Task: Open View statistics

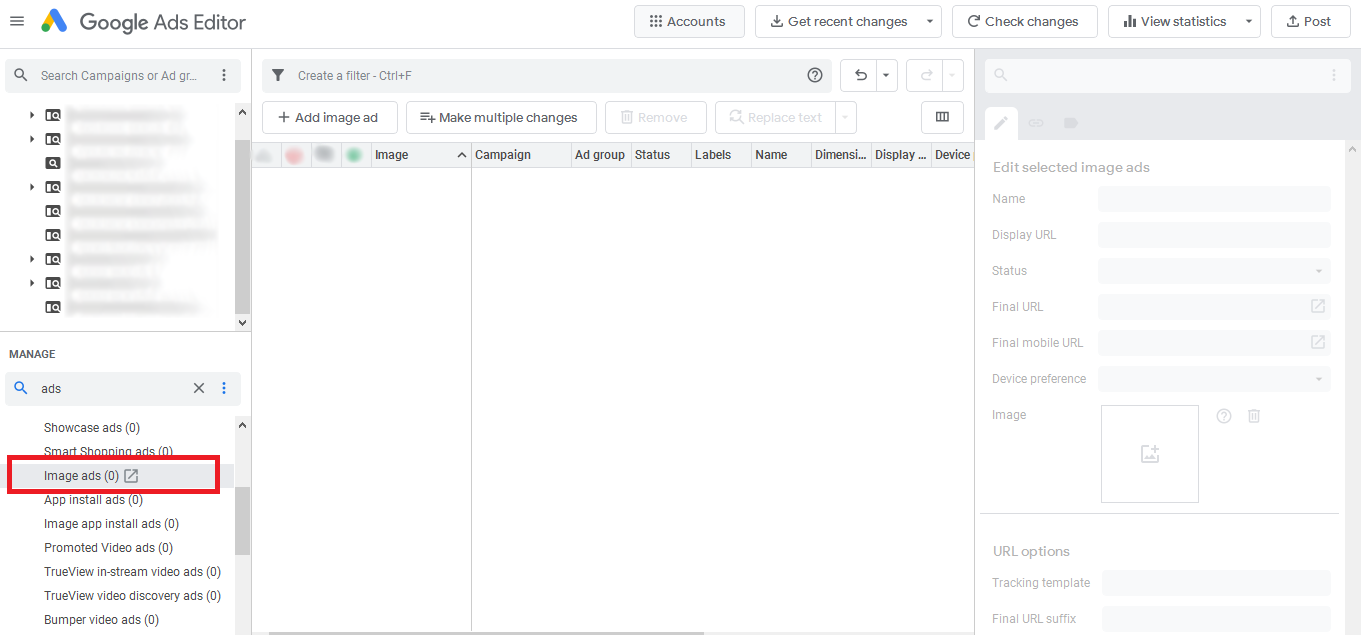Action: (x=1174, y=21)
